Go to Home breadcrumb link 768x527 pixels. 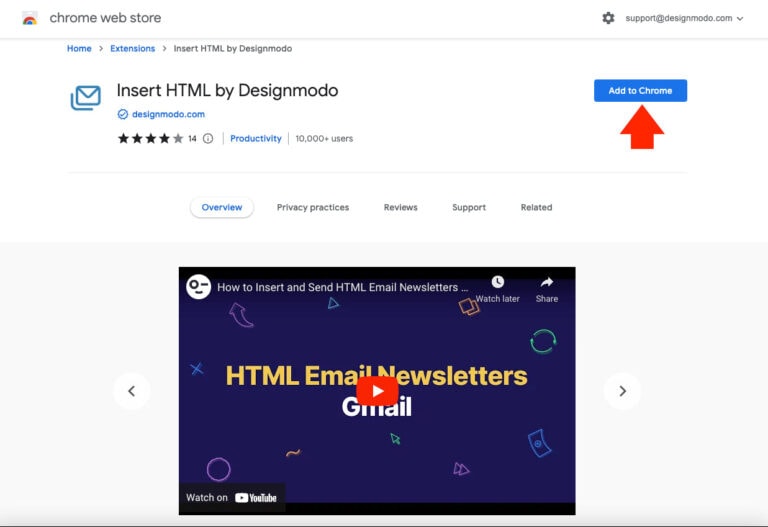79,49
